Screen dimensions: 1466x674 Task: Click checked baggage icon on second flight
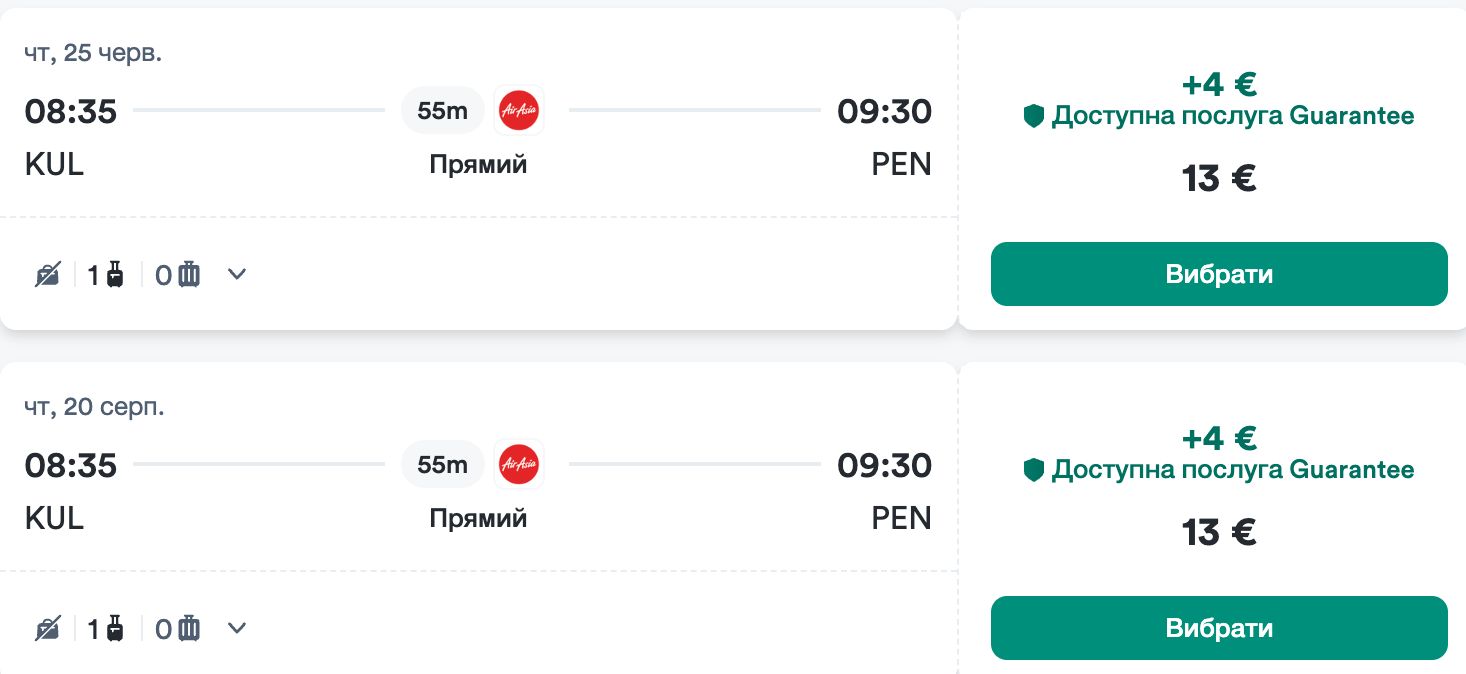[x=189, y=628]
